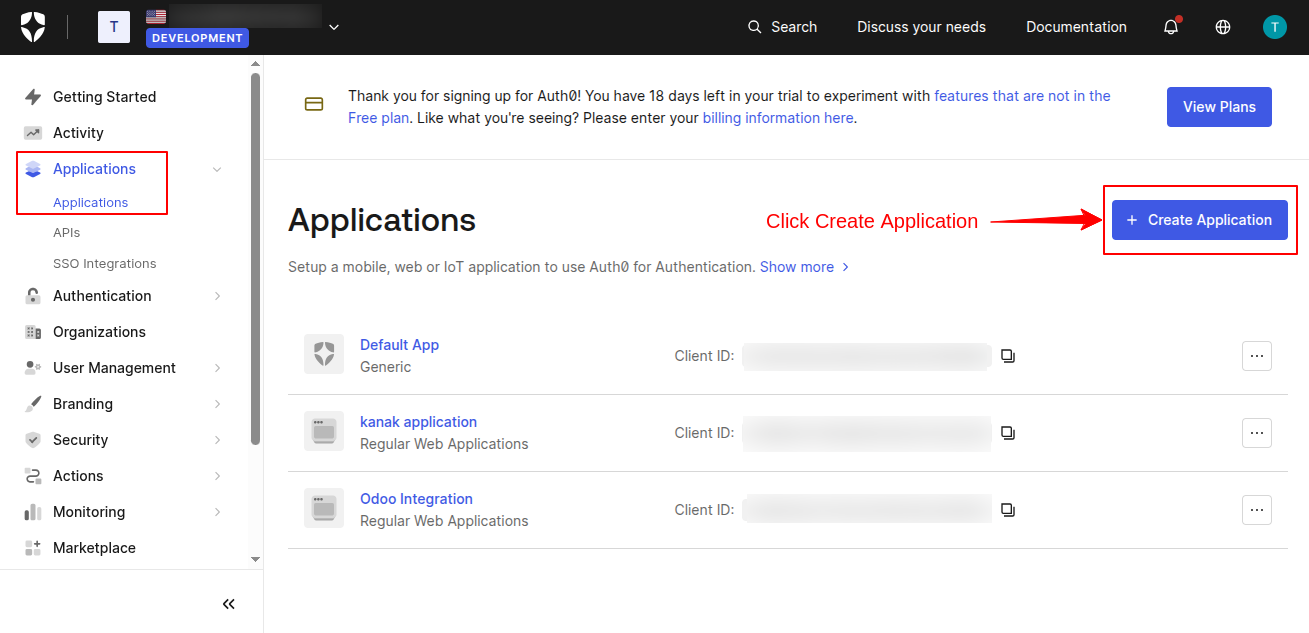
Task: Open the tenant avatar T tile
Action: 114,27
